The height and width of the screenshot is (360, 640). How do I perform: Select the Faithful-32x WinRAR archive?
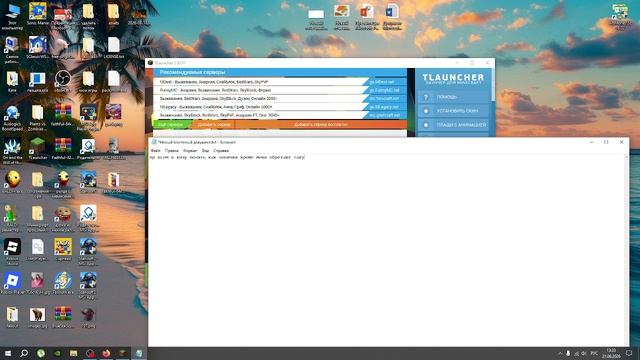[63, 149]
